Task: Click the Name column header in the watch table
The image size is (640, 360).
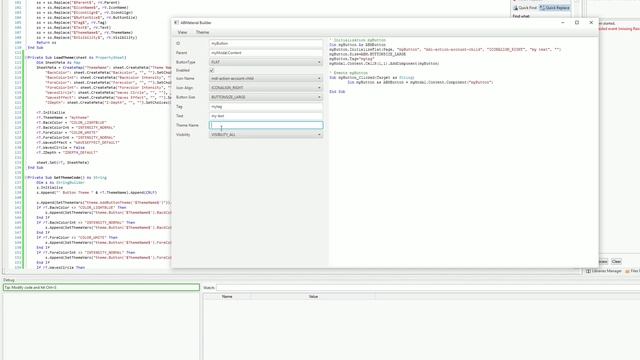Action: pyautogui.click(x=227, y=297)
